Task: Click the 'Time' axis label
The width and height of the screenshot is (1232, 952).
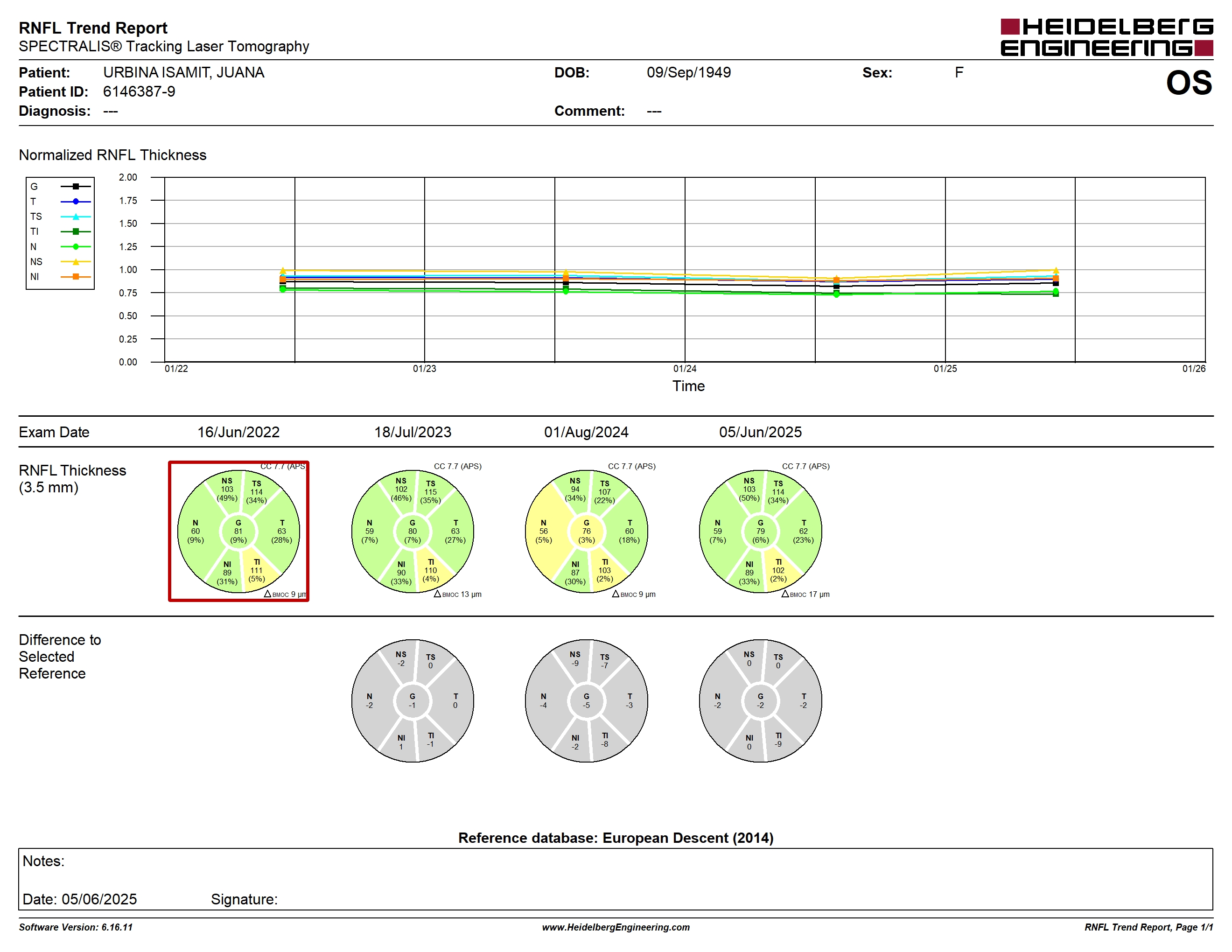Action: (688, 386)
